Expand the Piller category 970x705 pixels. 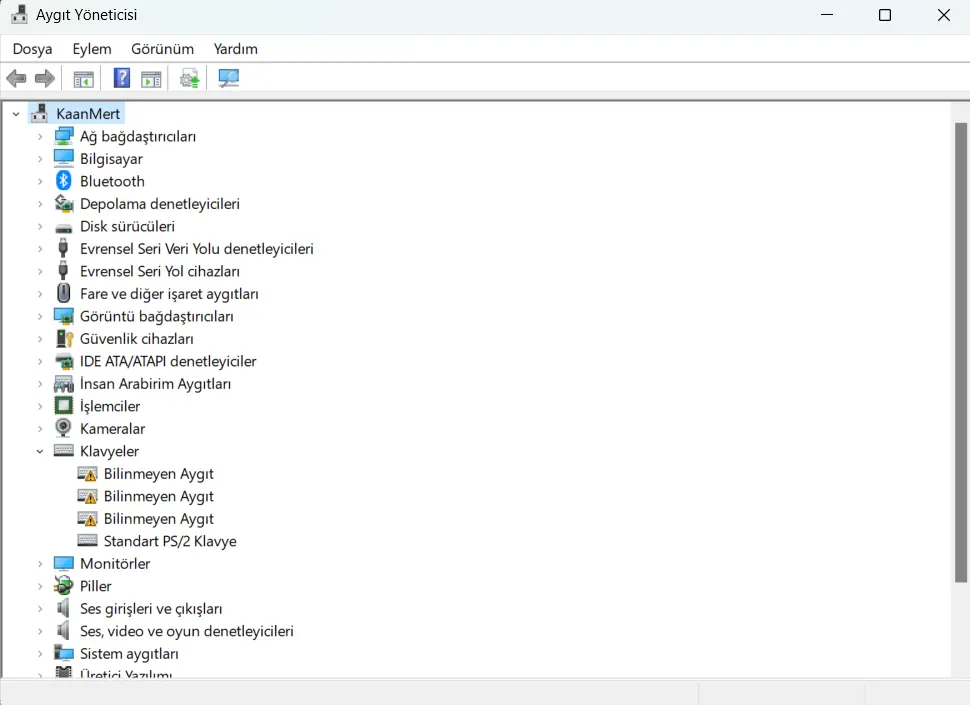click(40, 586)
